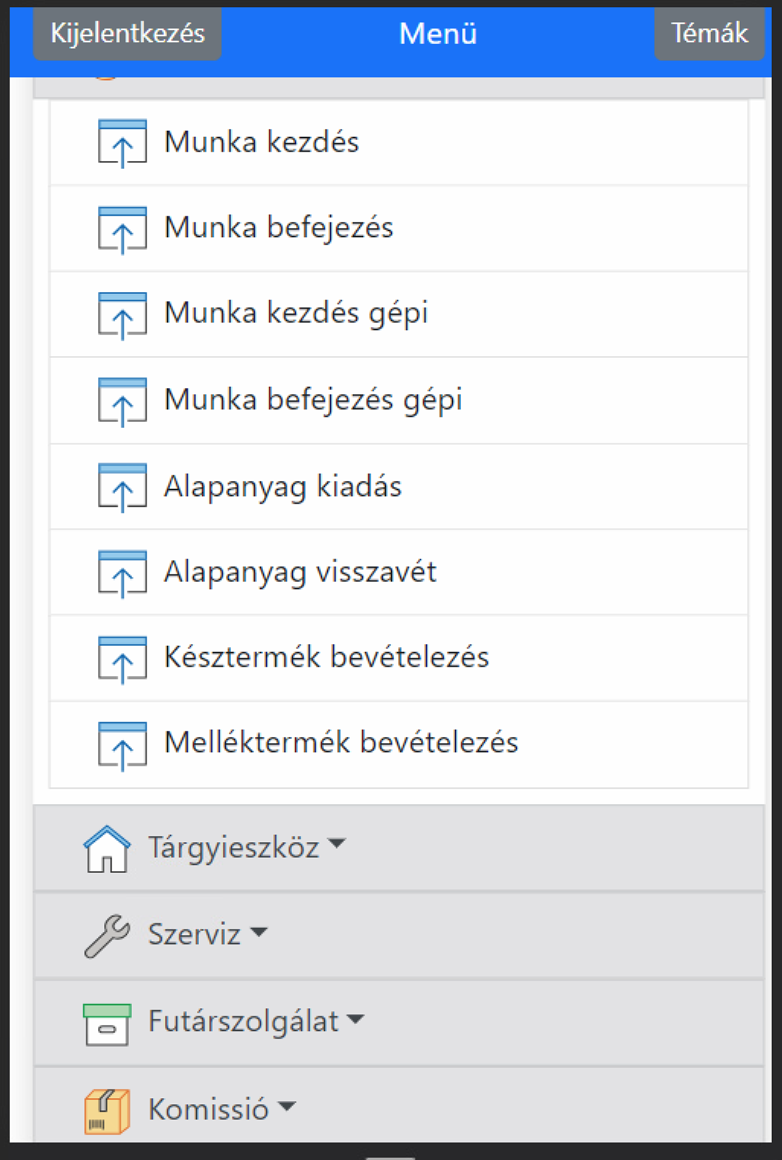
Task: Click the wrench icon for Szerviz
Action: pyautogui.click(x=106, y=936)
